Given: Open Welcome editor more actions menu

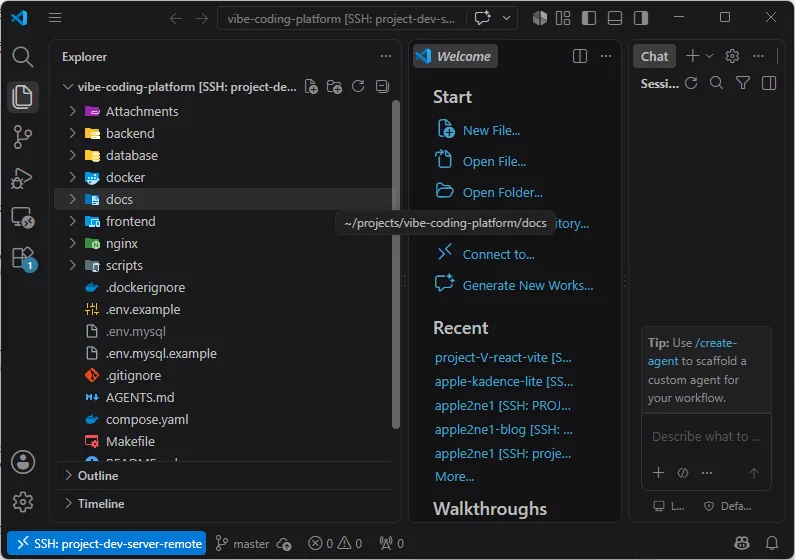Looking at the screenshot, I should pyautogui.click(x=605, y=56).
